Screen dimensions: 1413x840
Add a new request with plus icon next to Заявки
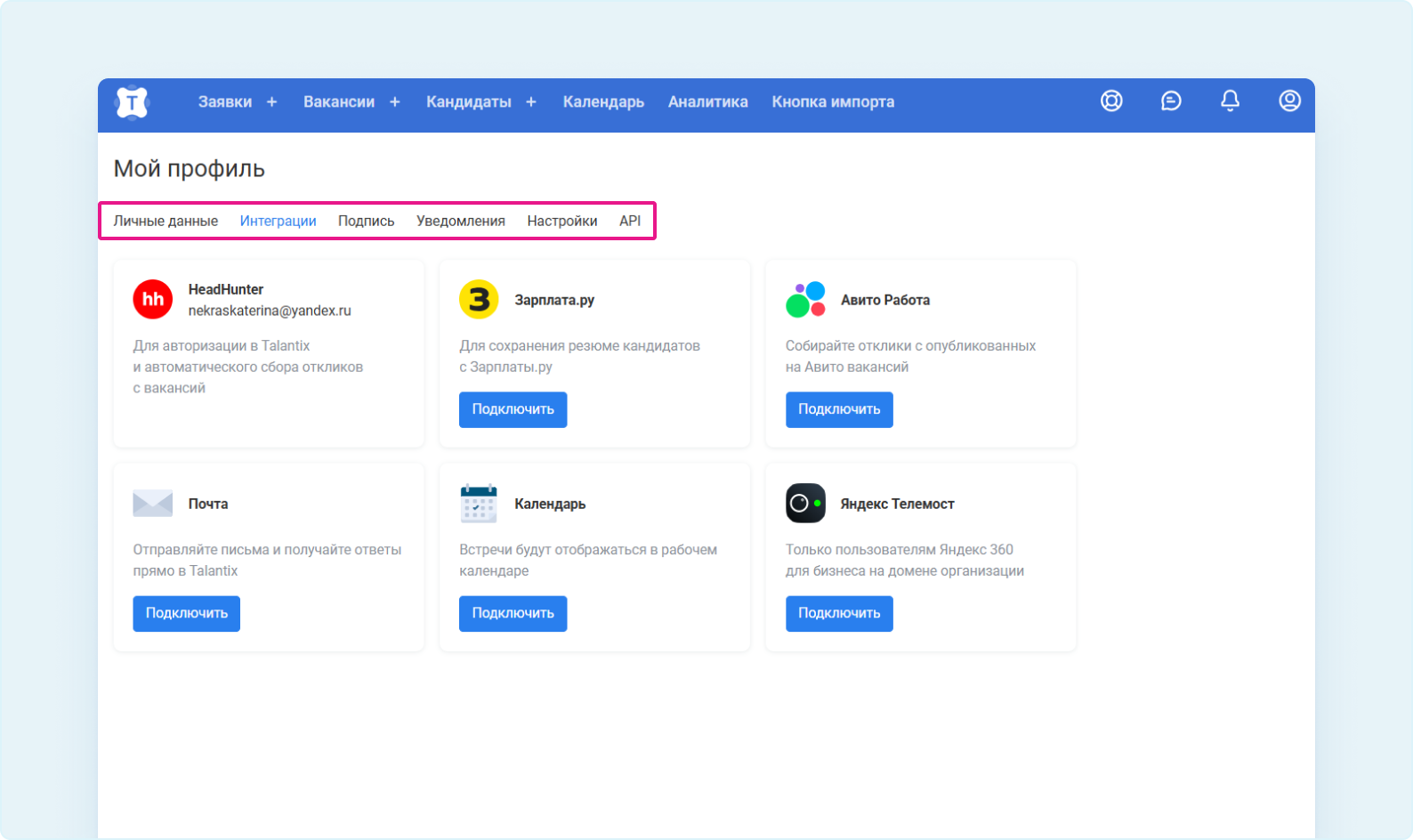[272, 102]
